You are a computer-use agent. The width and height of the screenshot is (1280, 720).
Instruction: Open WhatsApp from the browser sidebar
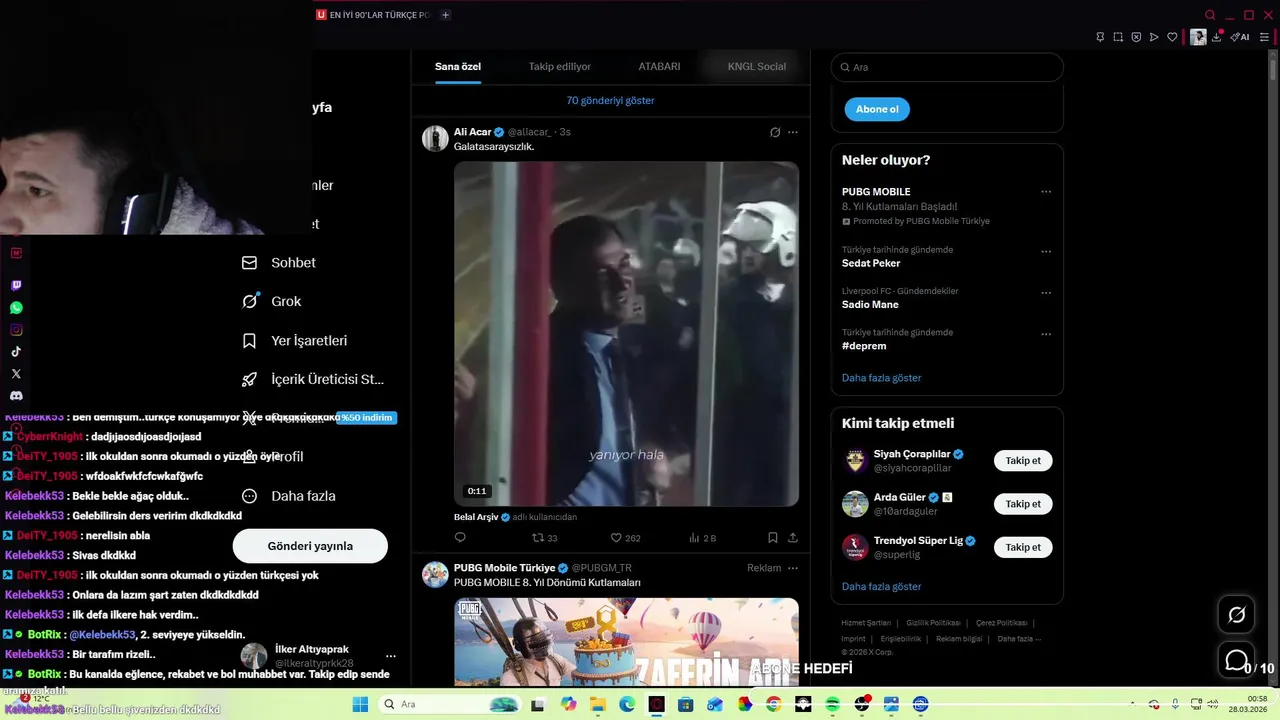coord(16,308)
